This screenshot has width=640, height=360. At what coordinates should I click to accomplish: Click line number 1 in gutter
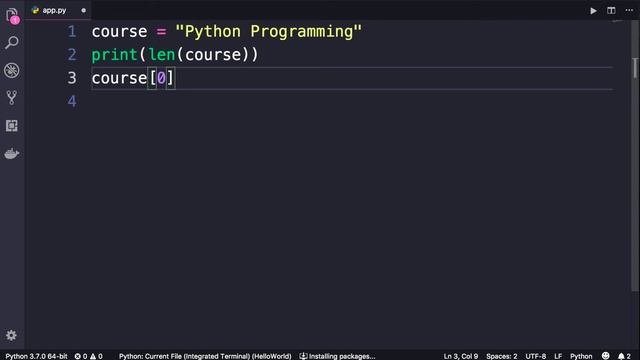[72, 31]
